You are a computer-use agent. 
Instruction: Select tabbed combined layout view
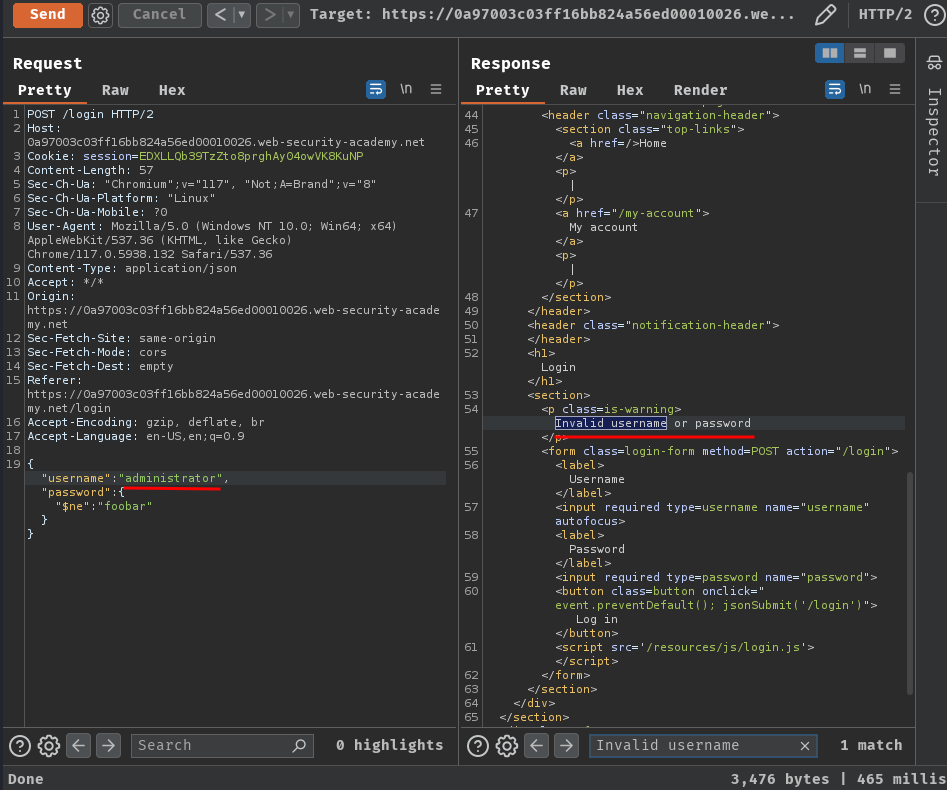[890, 53]
